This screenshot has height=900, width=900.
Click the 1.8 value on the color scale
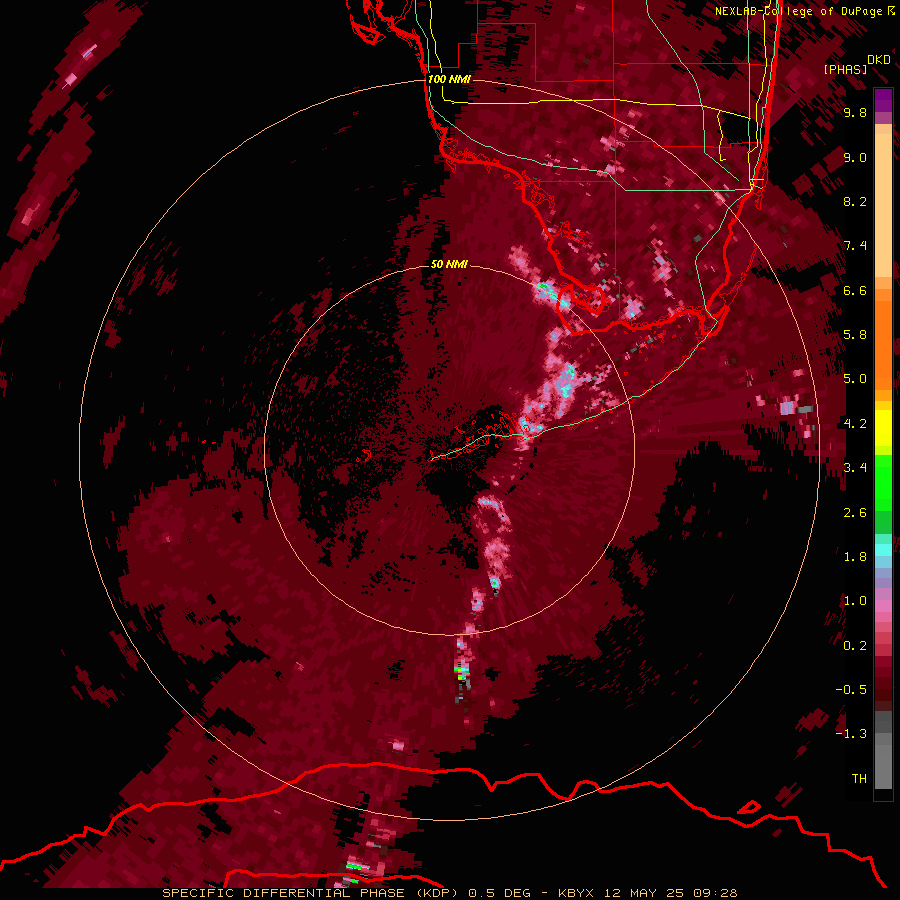(855, 557)
